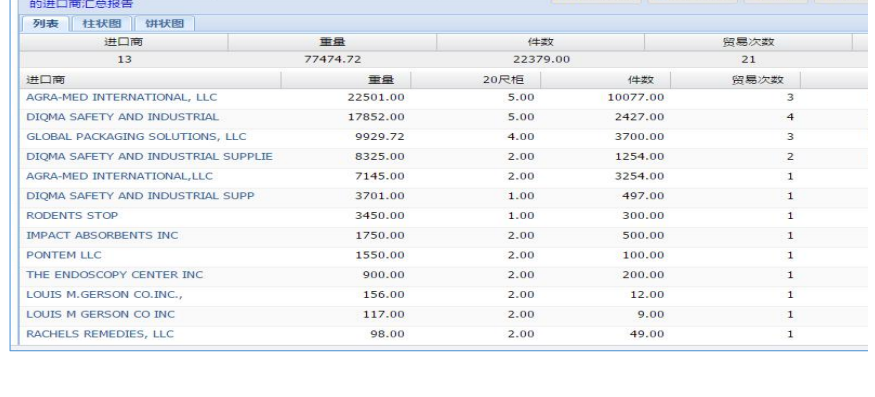This screenshot has height=397, width=875.
Task: Select piece count 10077.00
Action: click(x=636, y=97)
